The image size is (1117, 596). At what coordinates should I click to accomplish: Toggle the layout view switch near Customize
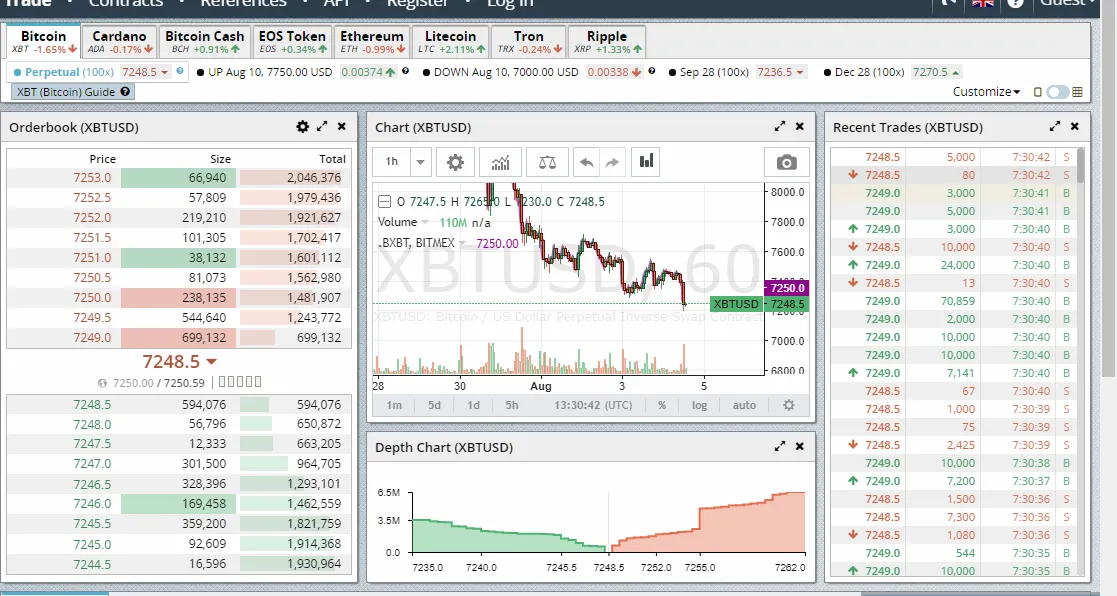pos(1058,92)
